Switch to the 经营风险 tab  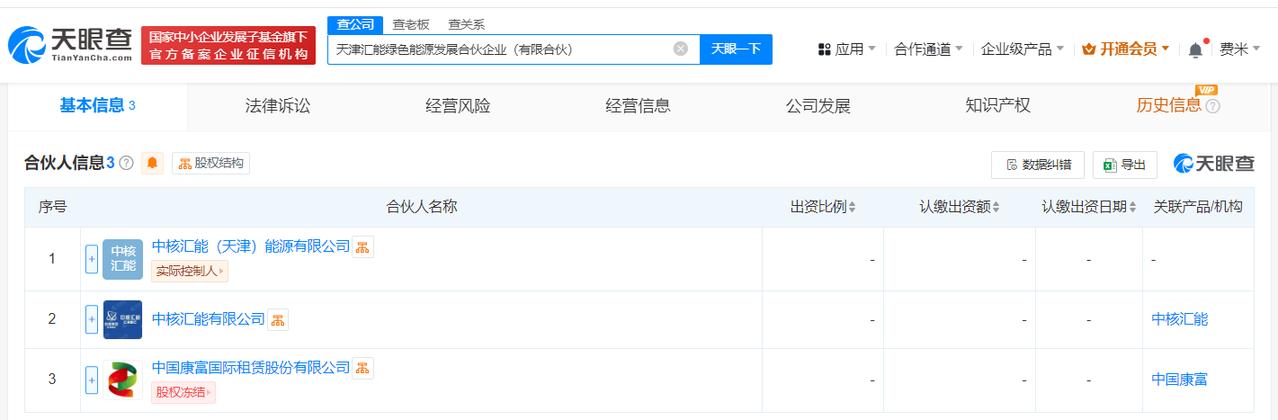(458, 105)
